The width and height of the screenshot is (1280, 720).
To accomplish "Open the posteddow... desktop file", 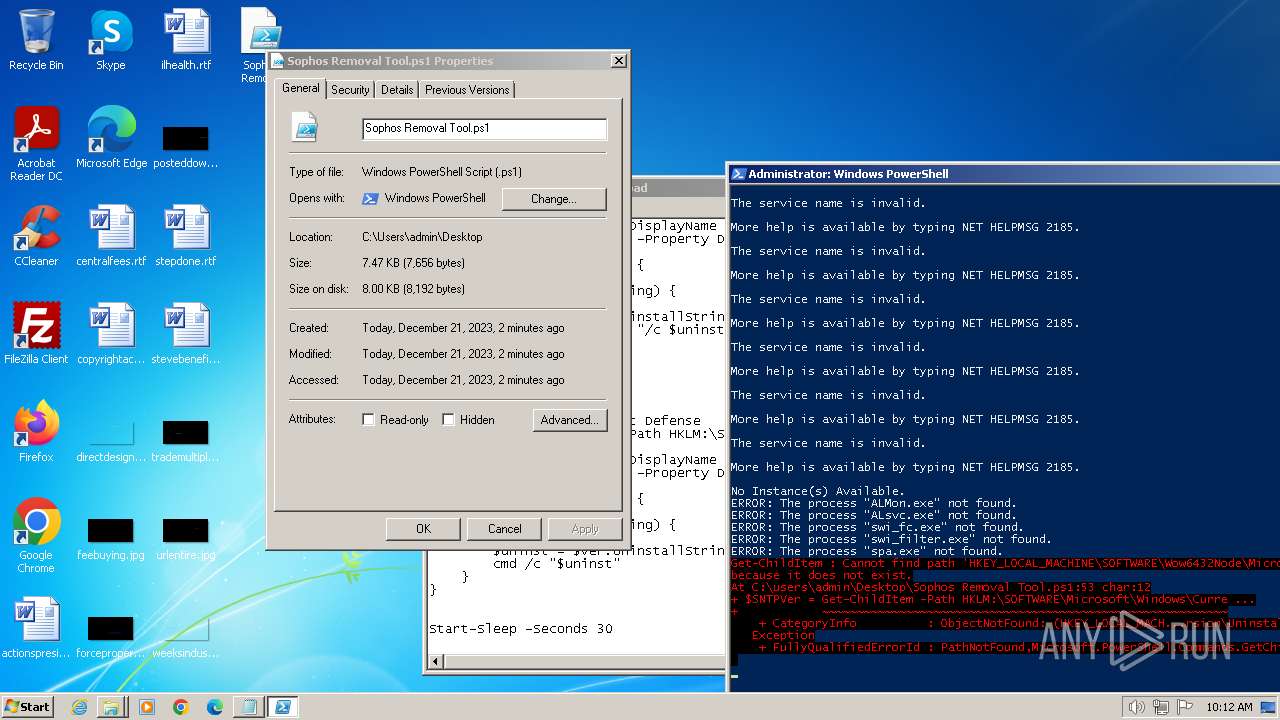I will point(186,145).
